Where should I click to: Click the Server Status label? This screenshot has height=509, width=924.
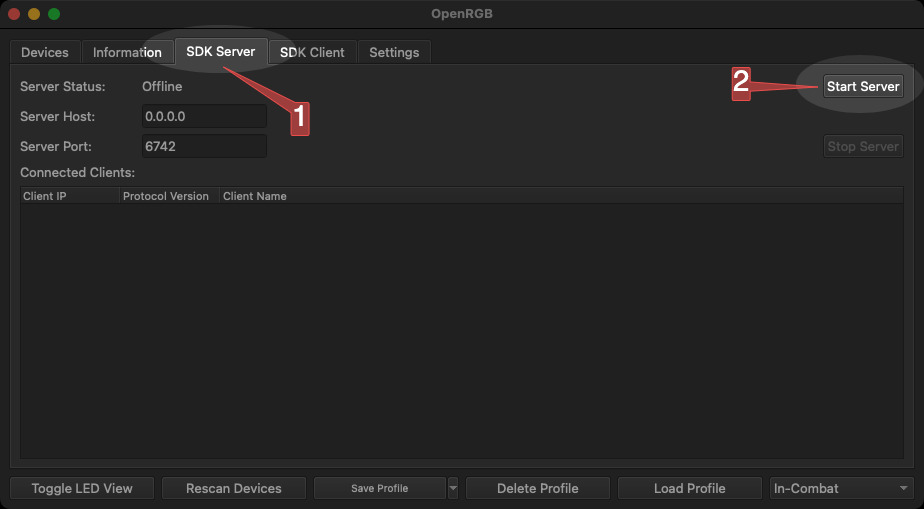pyautogui.click(x=62, y=87)
